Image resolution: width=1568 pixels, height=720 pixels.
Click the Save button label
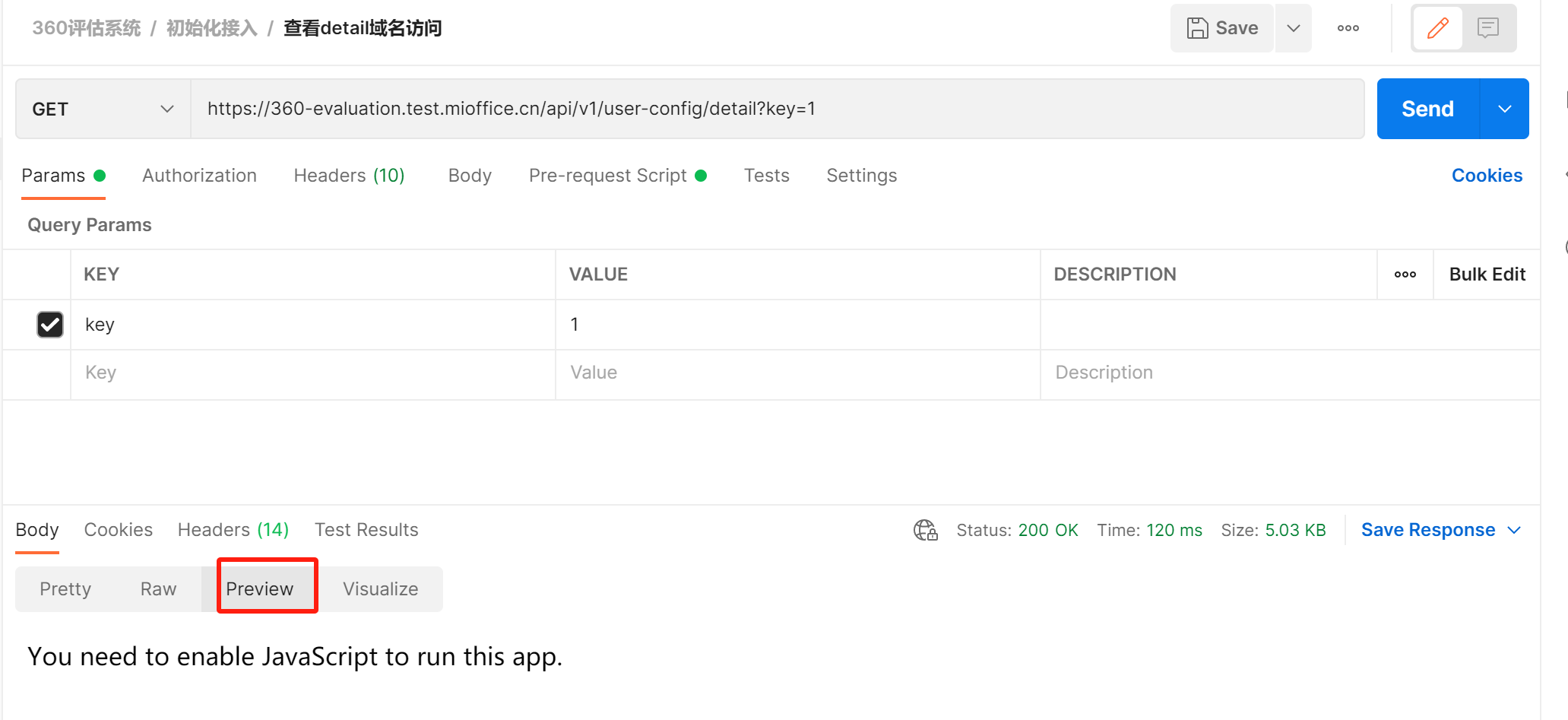(x=1237, y=28)
